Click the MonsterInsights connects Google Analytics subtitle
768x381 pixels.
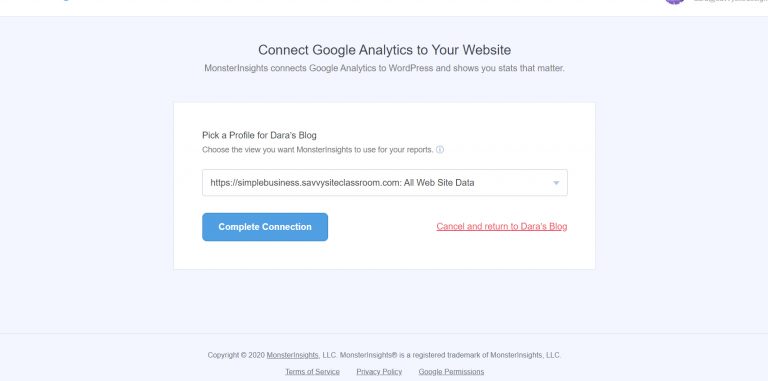coord(384,68)
